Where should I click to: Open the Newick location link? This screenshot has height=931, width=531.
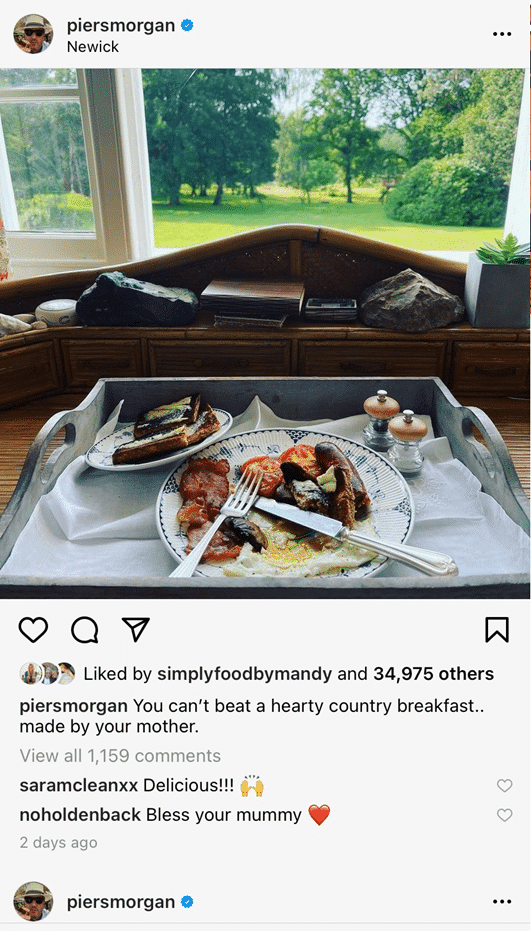(93, 47)
